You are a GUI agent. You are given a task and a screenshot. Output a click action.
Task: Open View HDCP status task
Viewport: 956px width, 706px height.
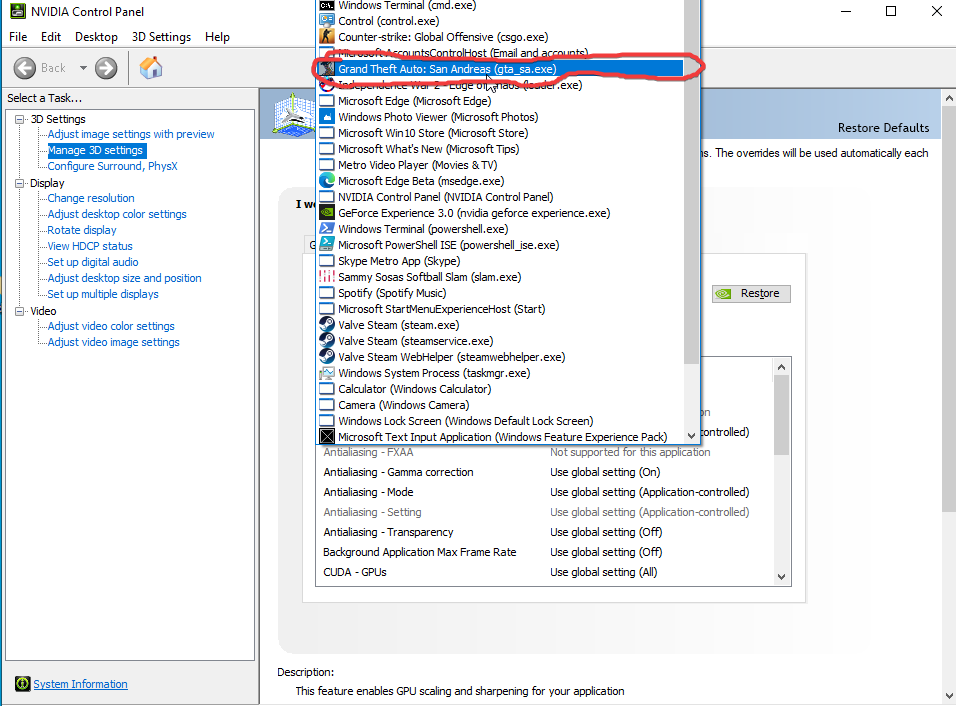tap(90, 246)
